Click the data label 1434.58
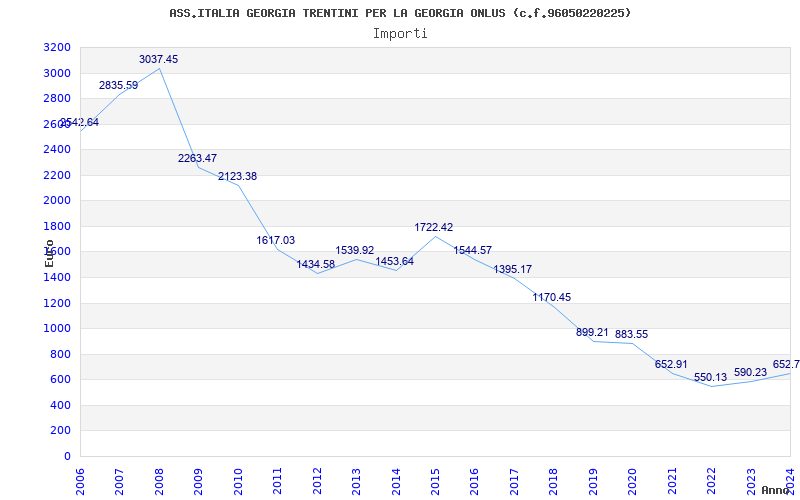Image resolution: width=800 pixels, height=500 pixels. 316,264
